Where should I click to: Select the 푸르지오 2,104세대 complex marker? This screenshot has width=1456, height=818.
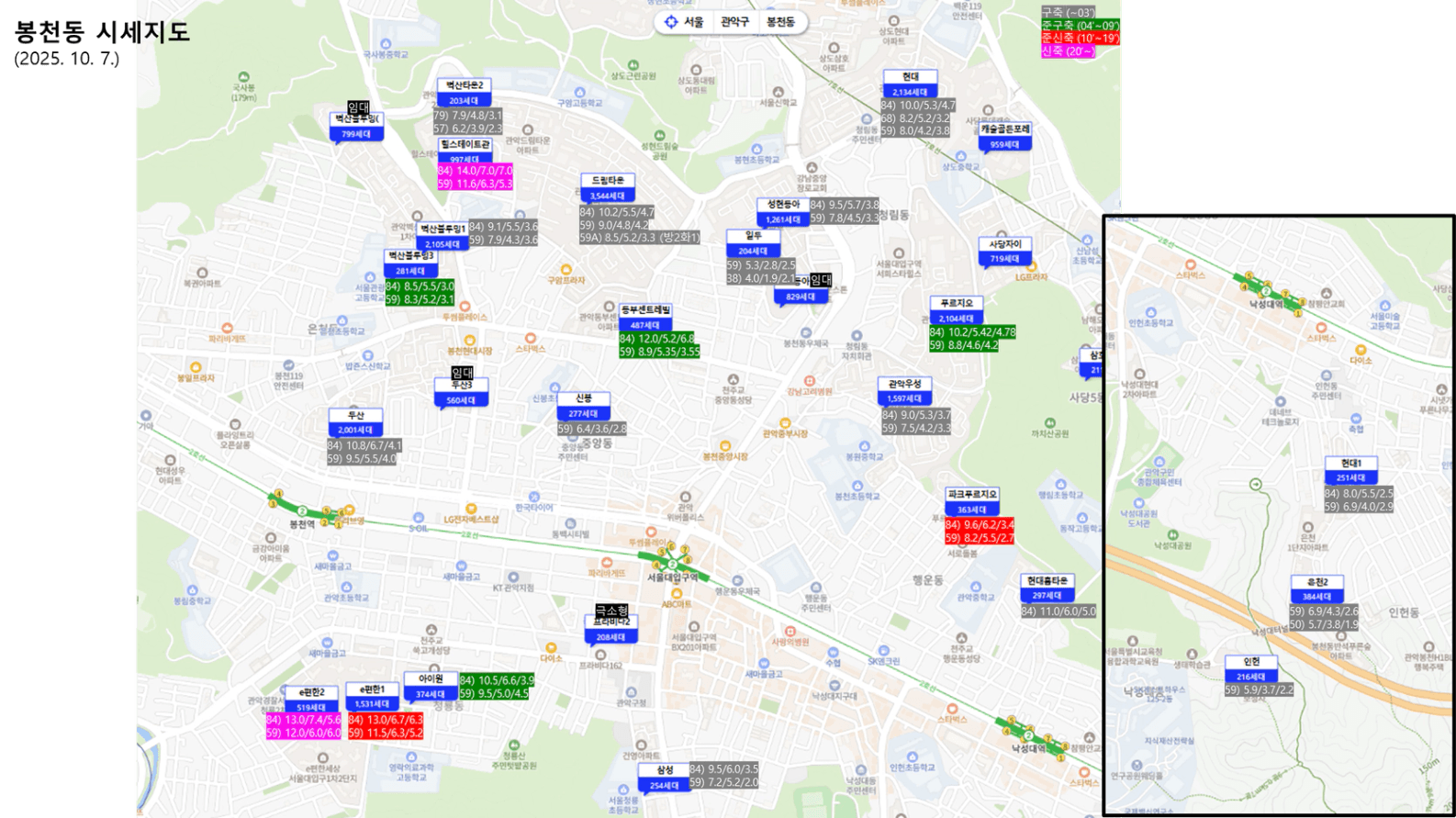(957, 310)
